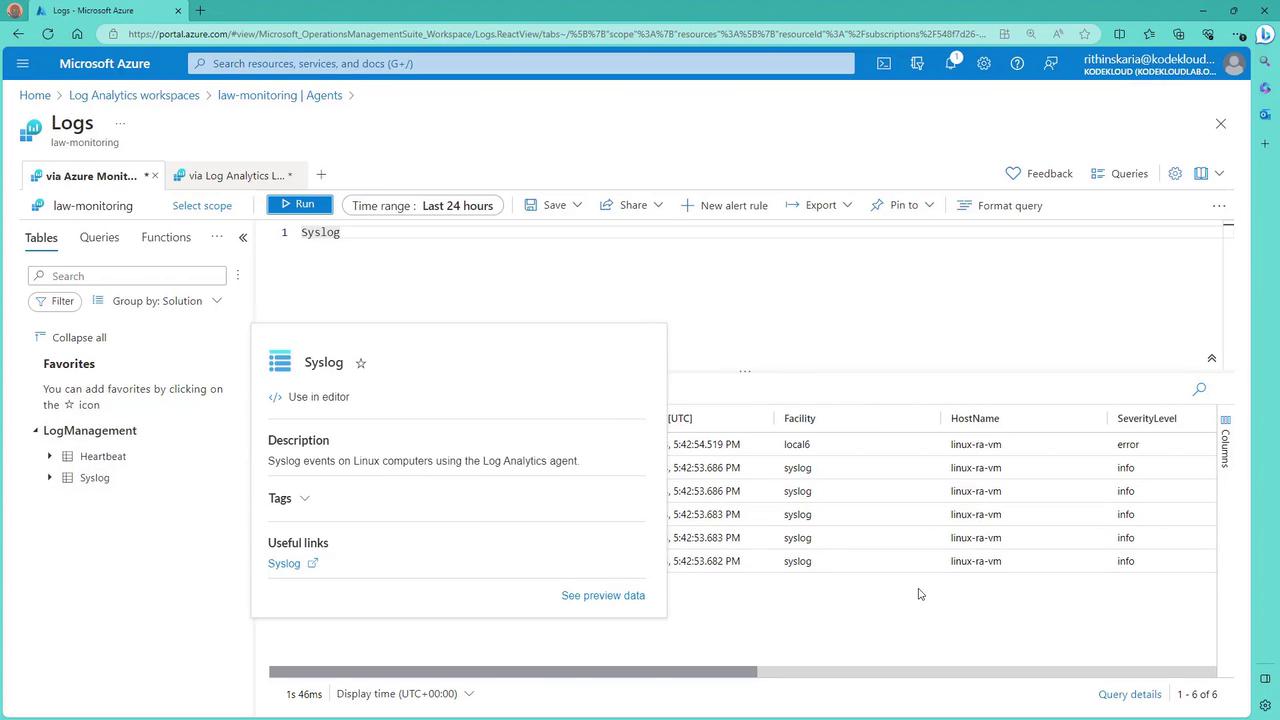1280x720 pixels.
Task: Click the help question mark icon
Action: click(x=1017, y=63)
